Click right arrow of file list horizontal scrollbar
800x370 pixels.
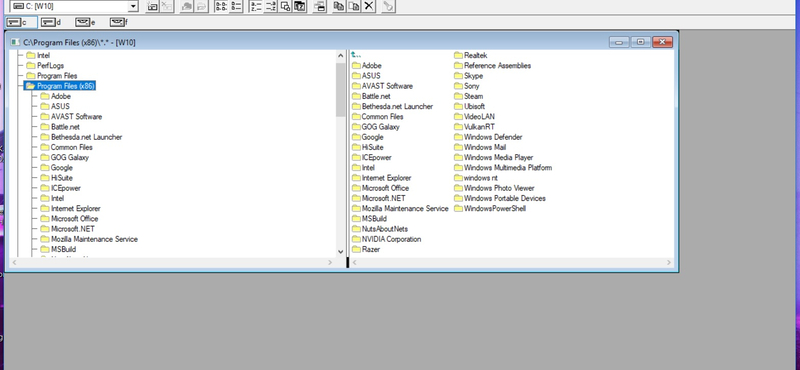669,262
